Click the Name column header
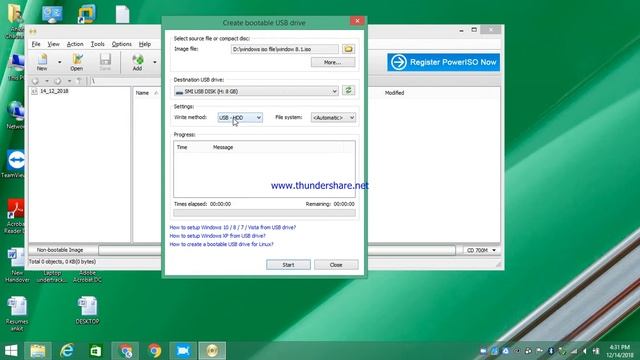 [x=142, y=93]
